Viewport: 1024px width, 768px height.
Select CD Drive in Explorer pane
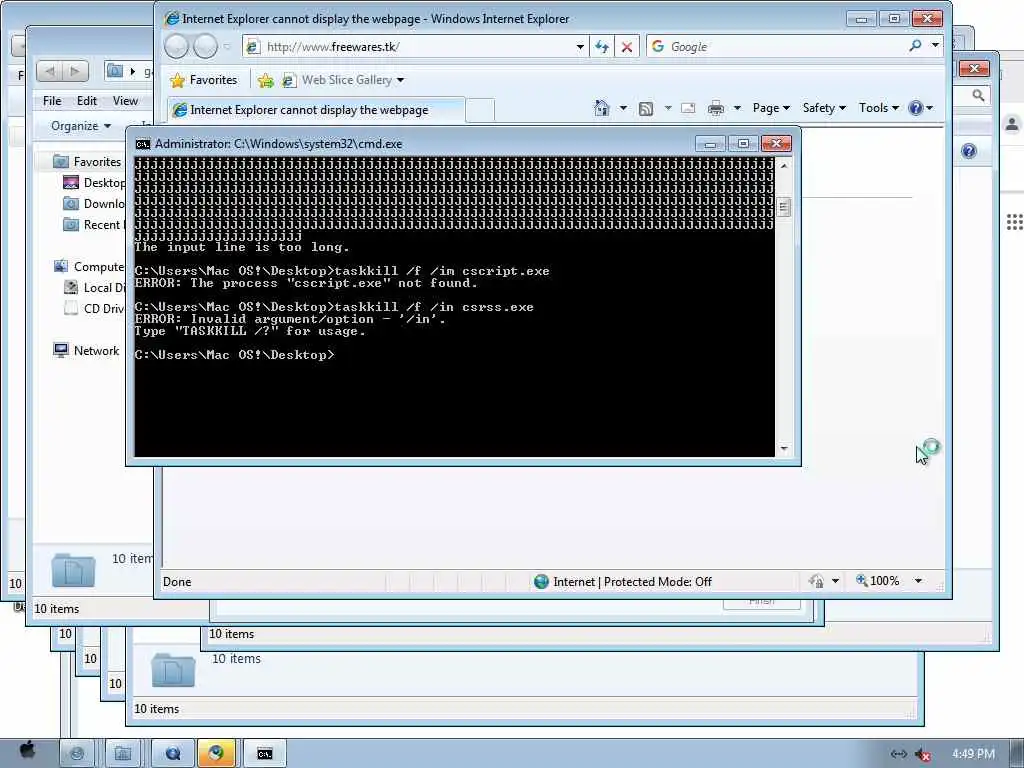(x=94, y=308)
